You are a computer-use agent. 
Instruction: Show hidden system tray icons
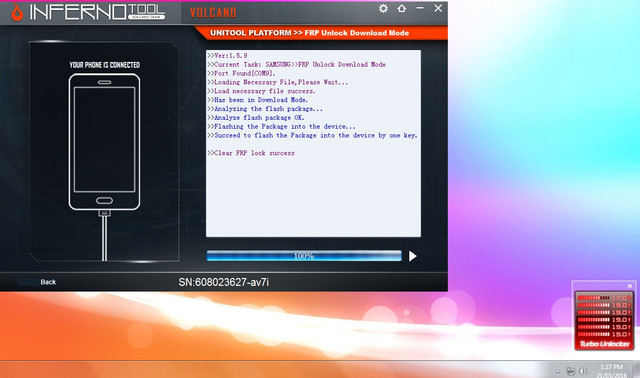(558, 371)
